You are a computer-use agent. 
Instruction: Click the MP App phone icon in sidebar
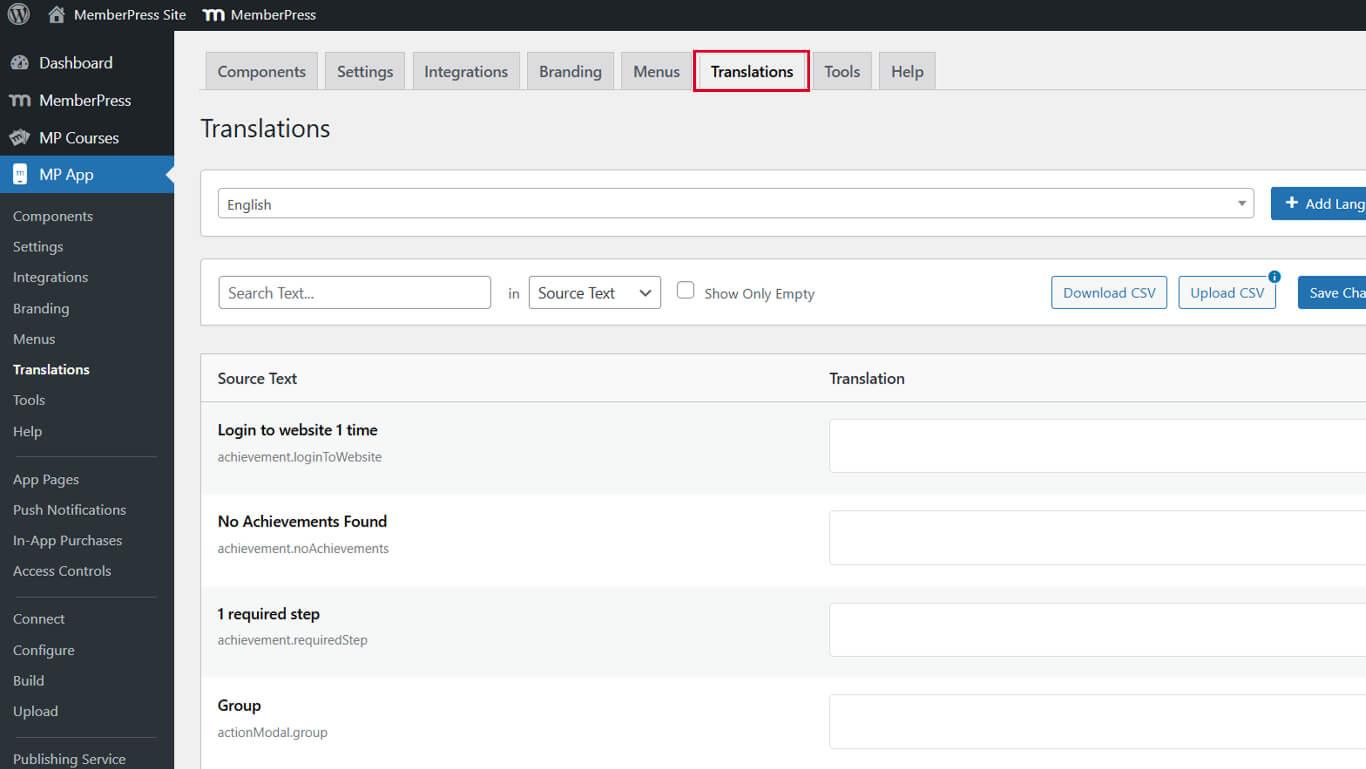pyautogui.click(x=21, y=173)
